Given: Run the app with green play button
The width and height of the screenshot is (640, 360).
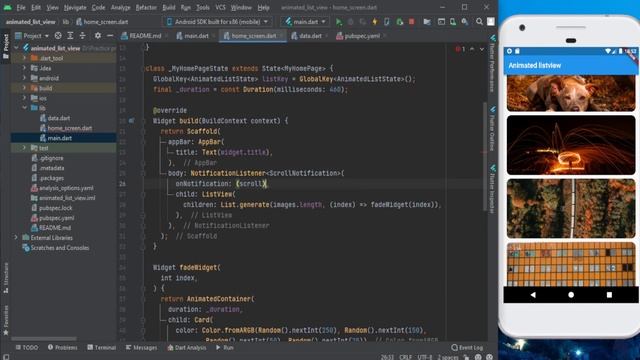Looking at the screenshot, I should coord(338,22).
